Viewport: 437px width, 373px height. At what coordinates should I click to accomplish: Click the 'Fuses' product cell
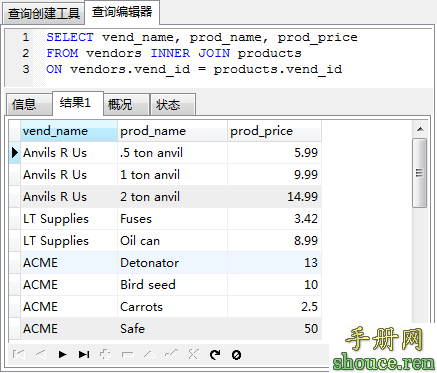pyautogui.click(x=172, y=219)
